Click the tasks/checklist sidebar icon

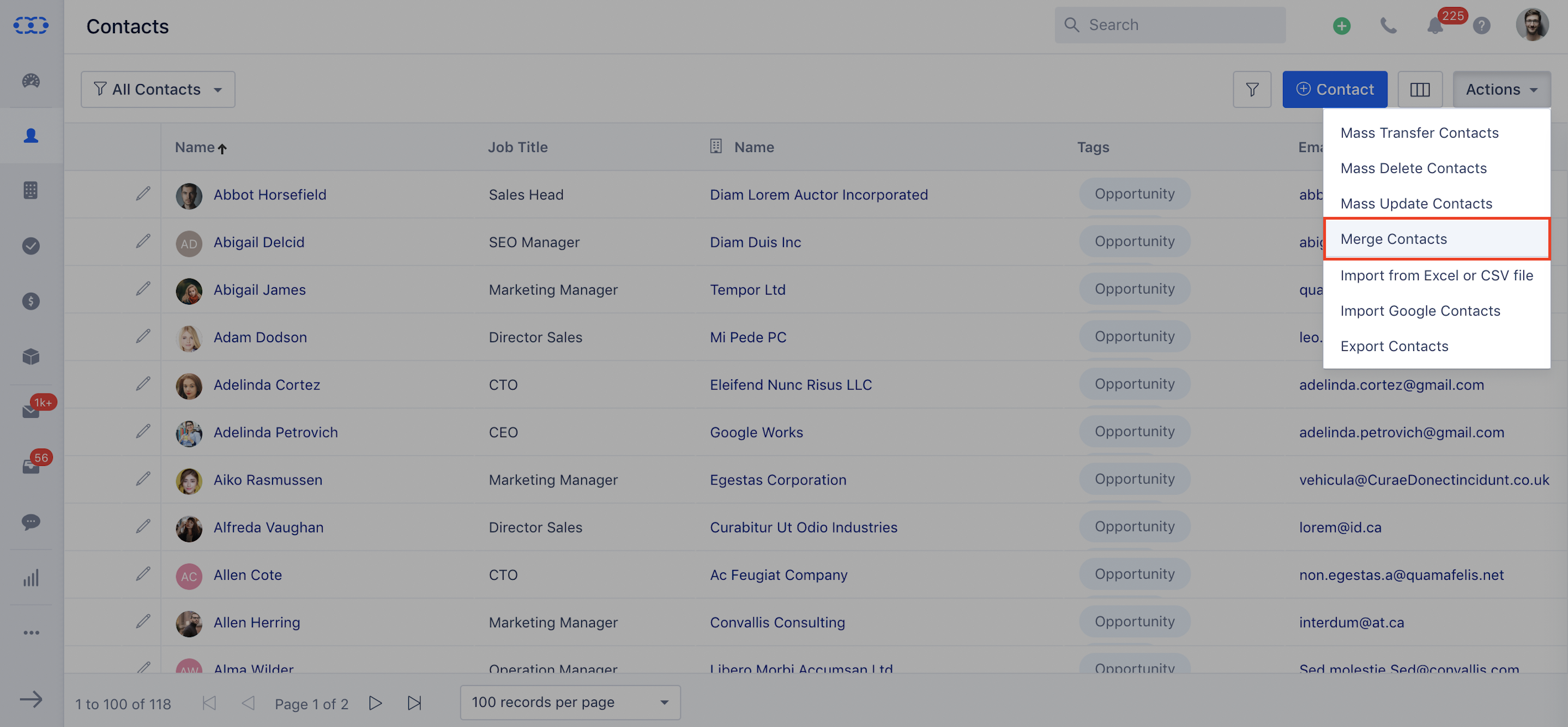tap(31, 245)
